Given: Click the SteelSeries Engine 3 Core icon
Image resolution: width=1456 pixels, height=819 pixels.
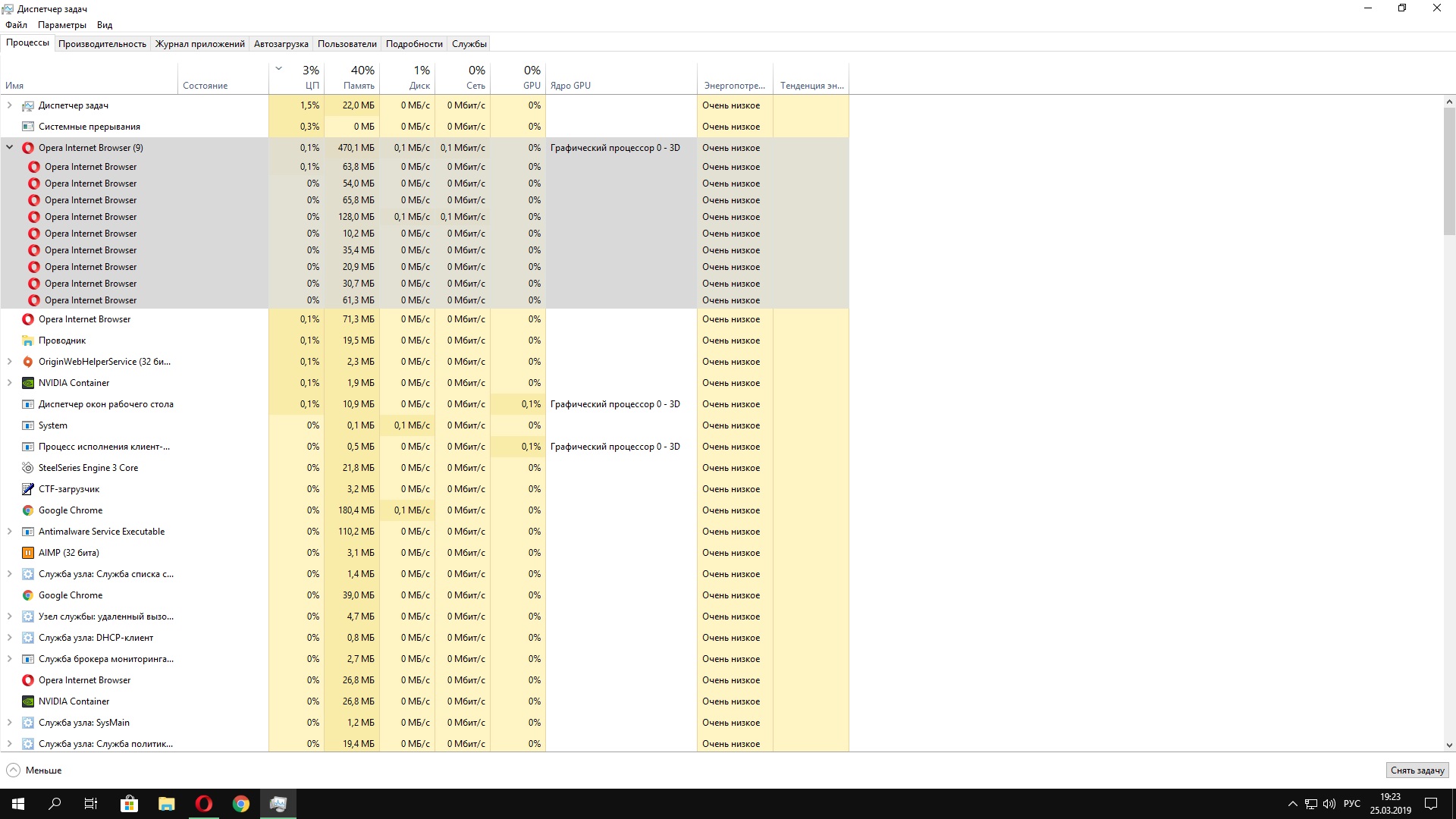Looking at the screenshot, I should coord(28,468).
